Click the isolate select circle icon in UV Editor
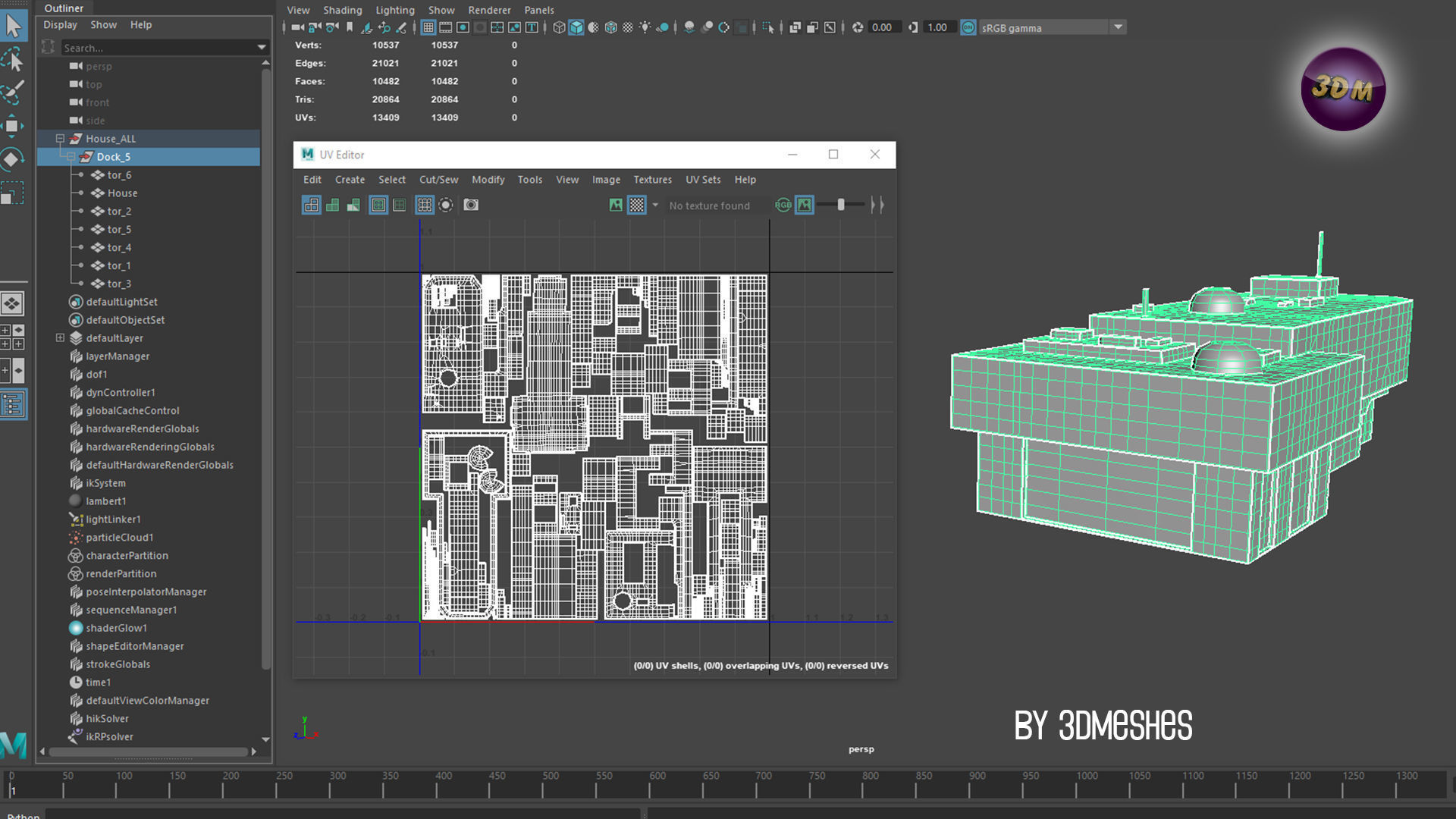This screenshot has height=819, width=1456. point(446,205)
